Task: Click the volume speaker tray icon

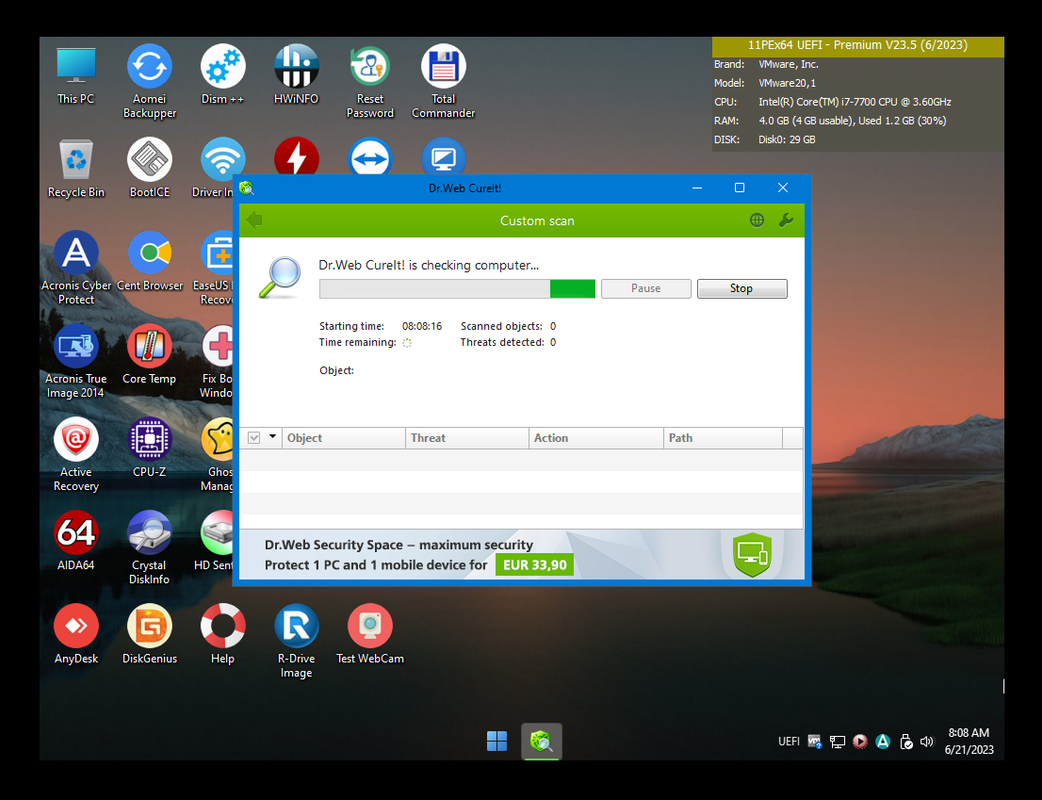Action: point(927,742)
